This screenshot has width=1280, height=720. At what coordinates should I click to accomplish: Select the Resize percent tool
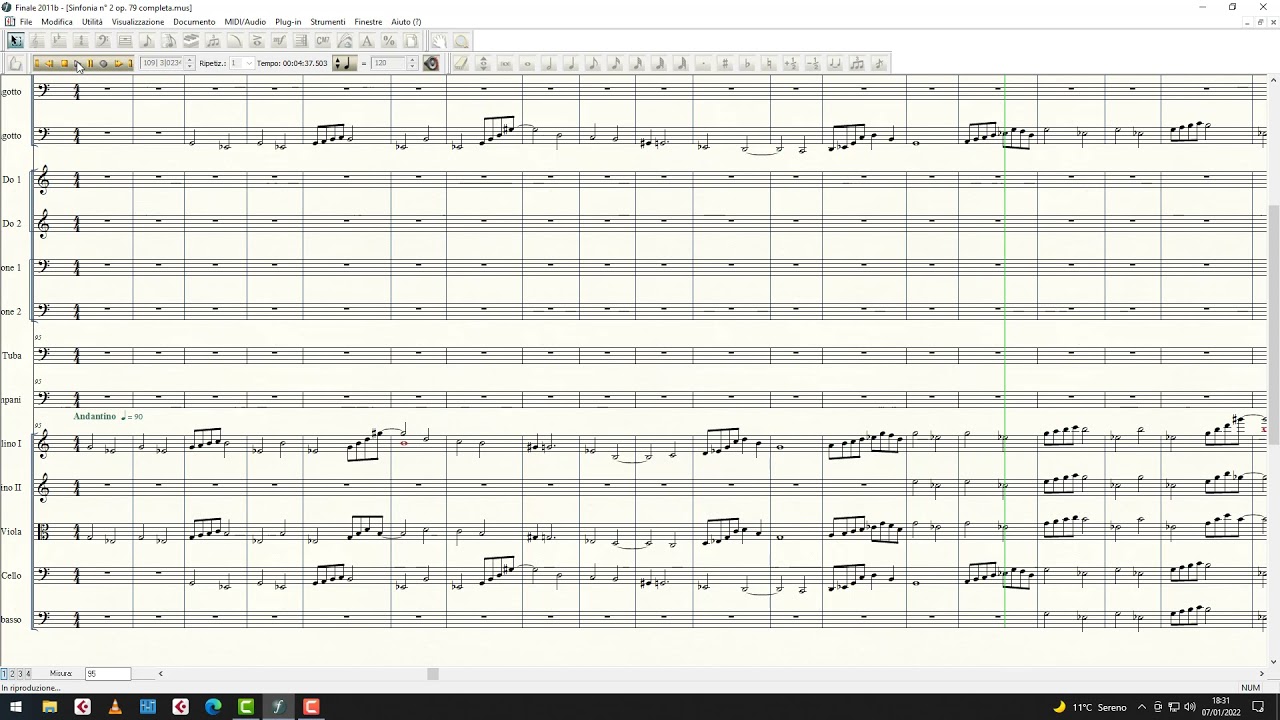click(389, 41)
